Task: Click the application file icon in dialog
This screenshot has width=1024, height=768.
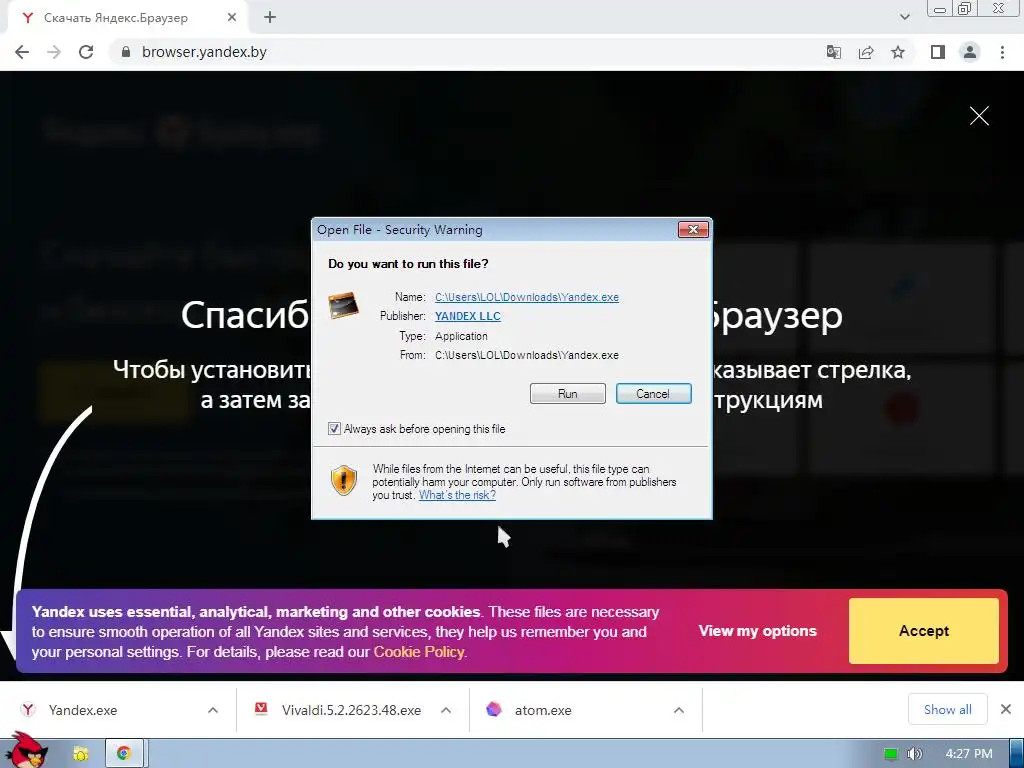Action: 344,305
